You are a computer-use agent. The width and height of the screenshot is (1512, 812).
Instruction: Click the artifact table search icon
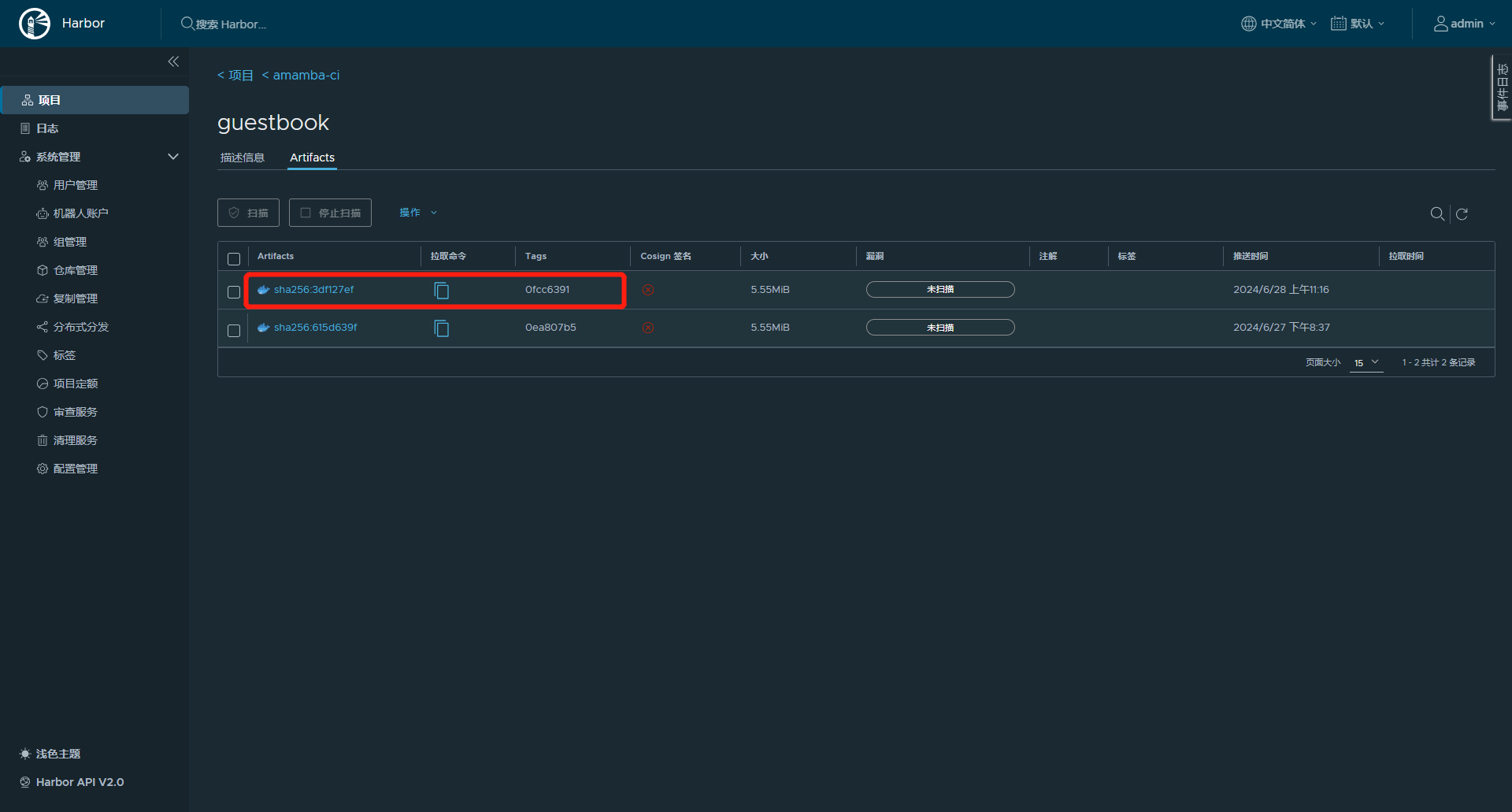coord(1437,214)
